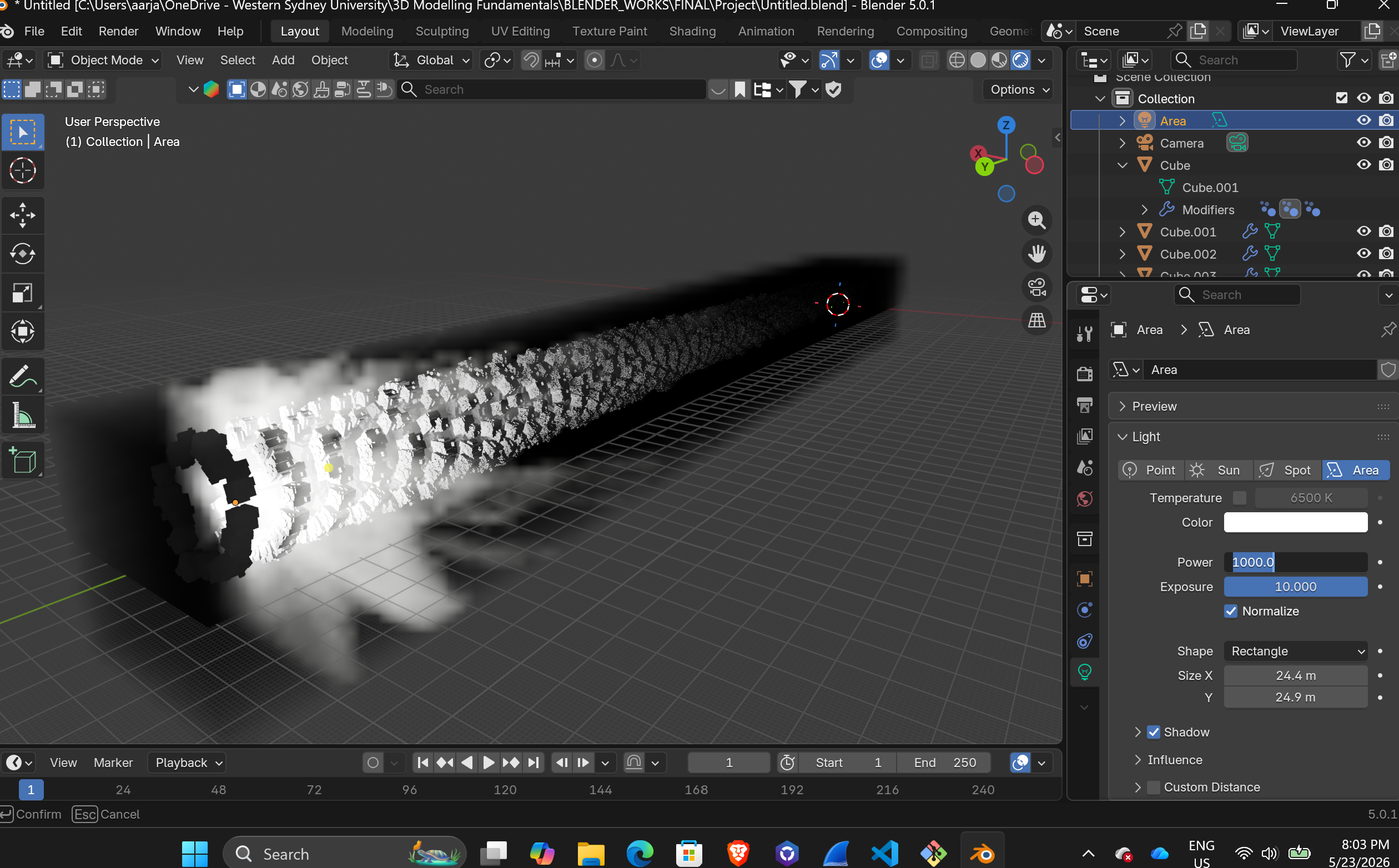Open Visual Studio Code from taskbar
1399x868 pixels.
pos(884,854)
